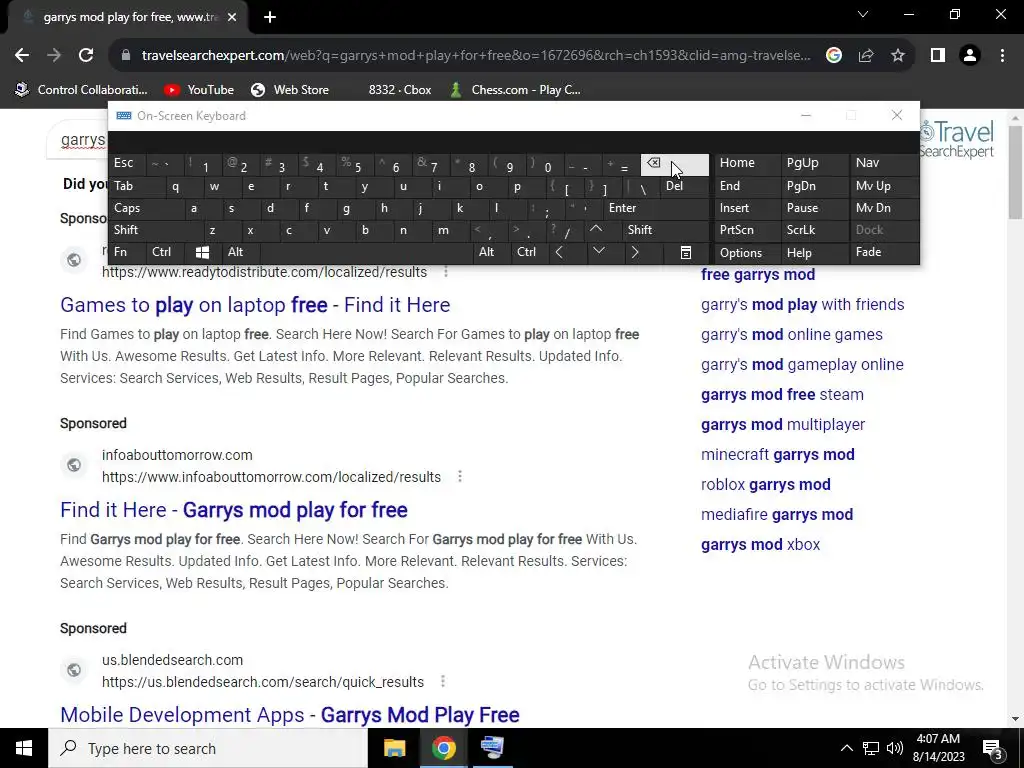
Task: Open the Chrome profile avatar
Action: point(970,56)
